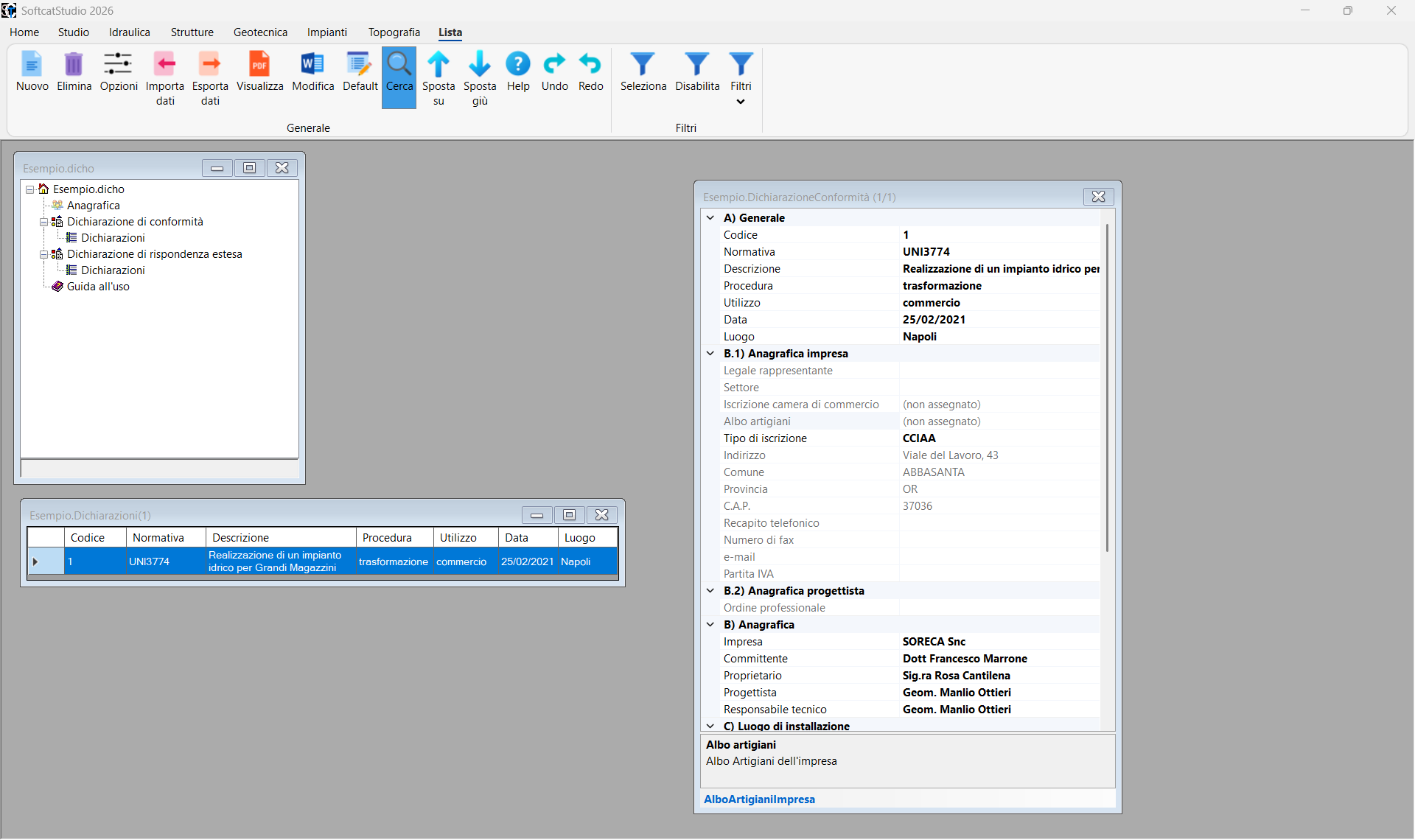Click Visualizza PDF icon

pyautogui.click(x=259, y=64)
